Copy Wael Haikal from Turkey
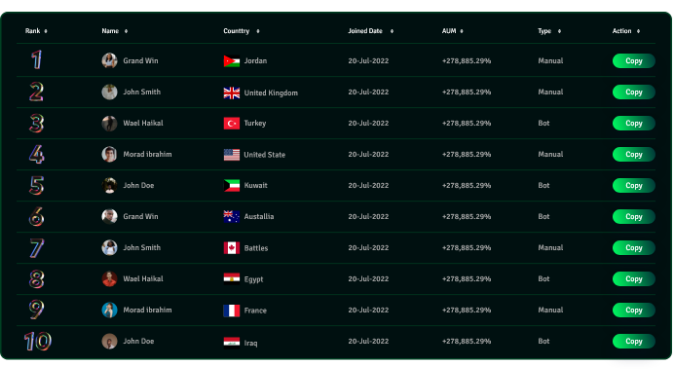The width and height of the screenshot is (673, 376). point(633,123)
